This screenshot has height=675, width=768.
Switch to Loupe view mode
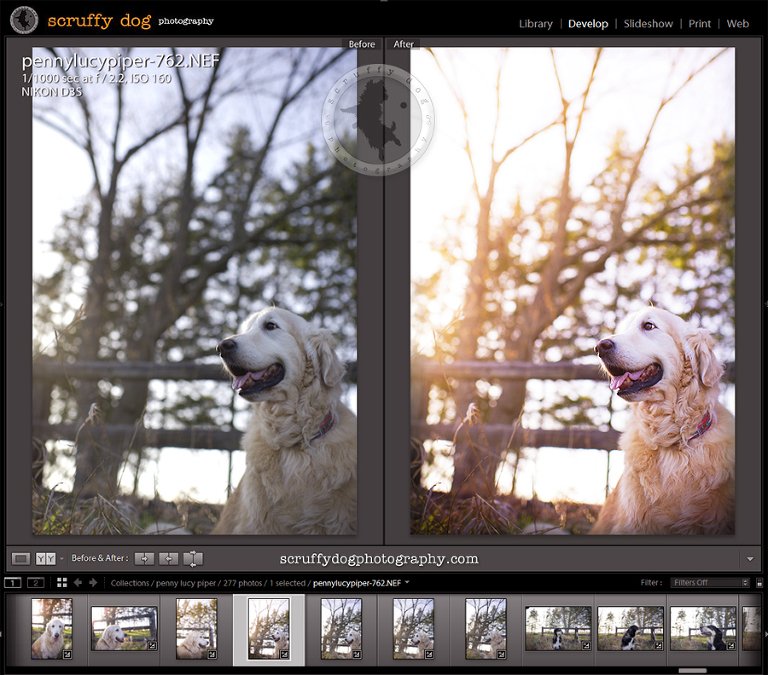pyautogui.click(x=20, y=559)
